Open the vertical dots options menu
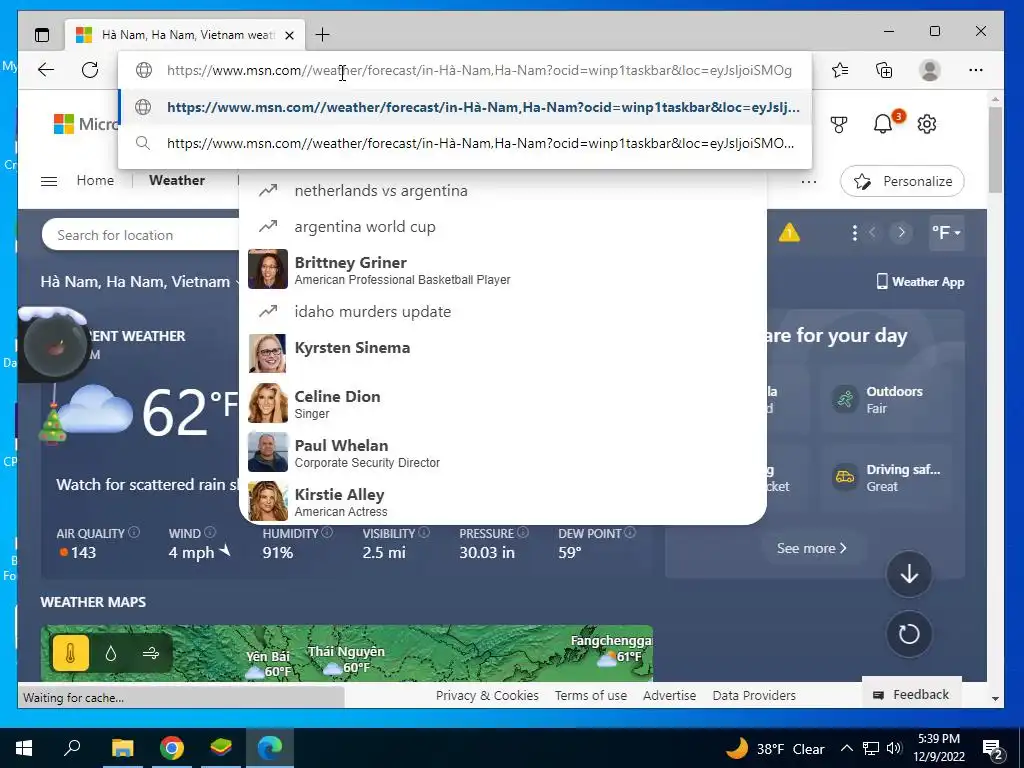This screenshot has height=768, width=1024. [x=854, y=233]
